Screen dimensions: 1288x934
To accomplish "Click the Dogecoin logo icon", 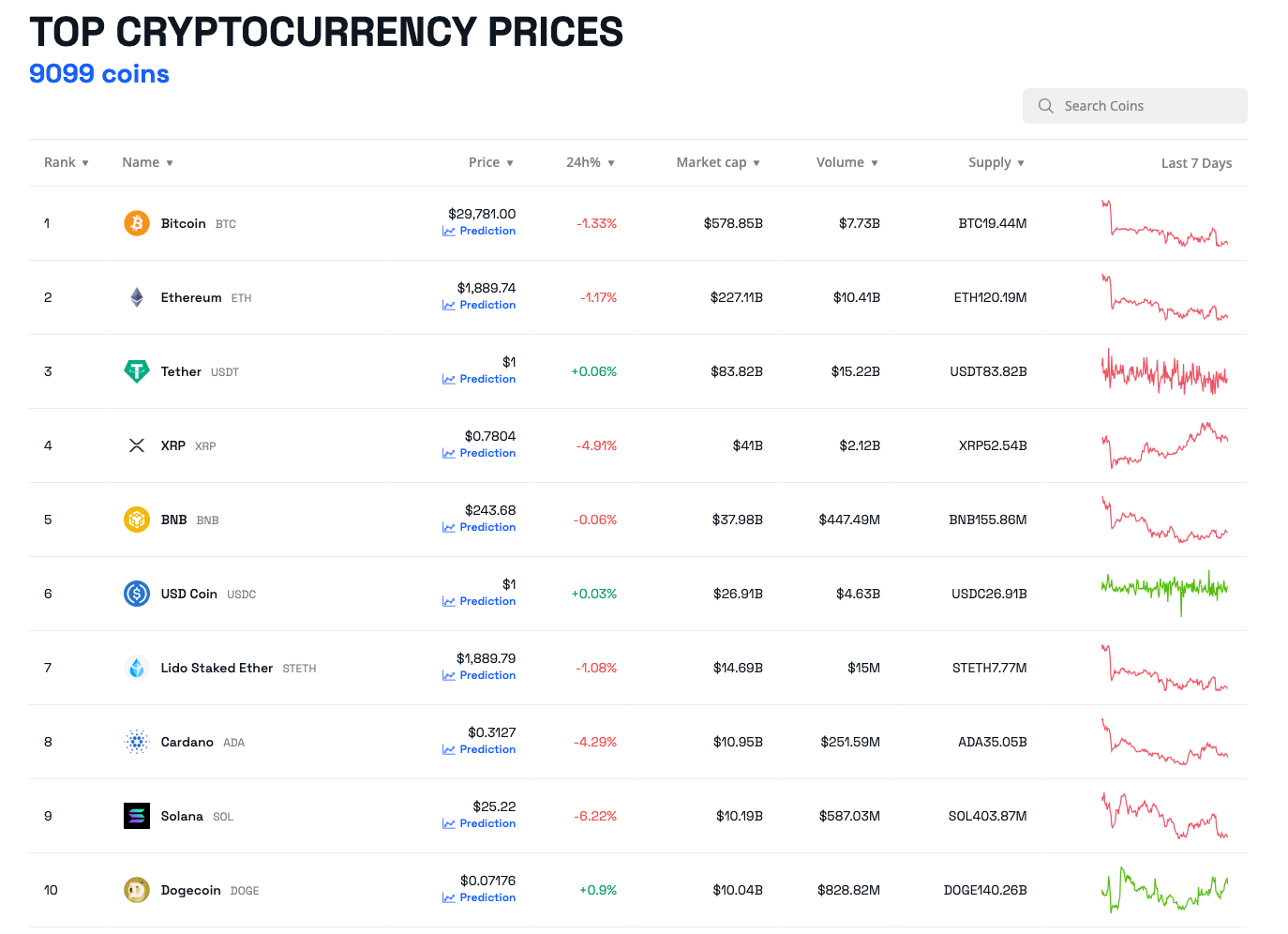I will (137, 890).
